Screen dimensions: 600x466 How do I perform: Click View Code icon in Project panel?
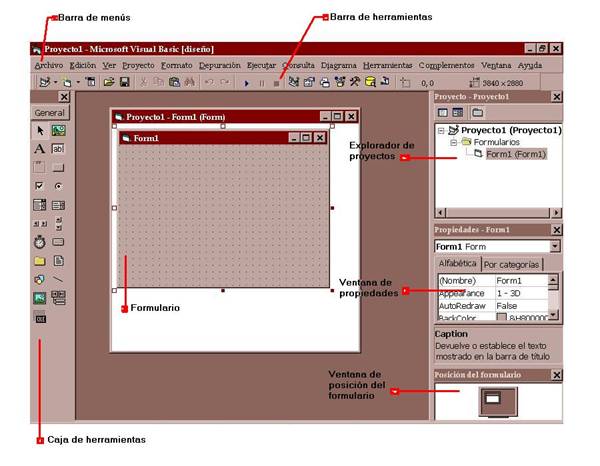click(x=443, y=112)
